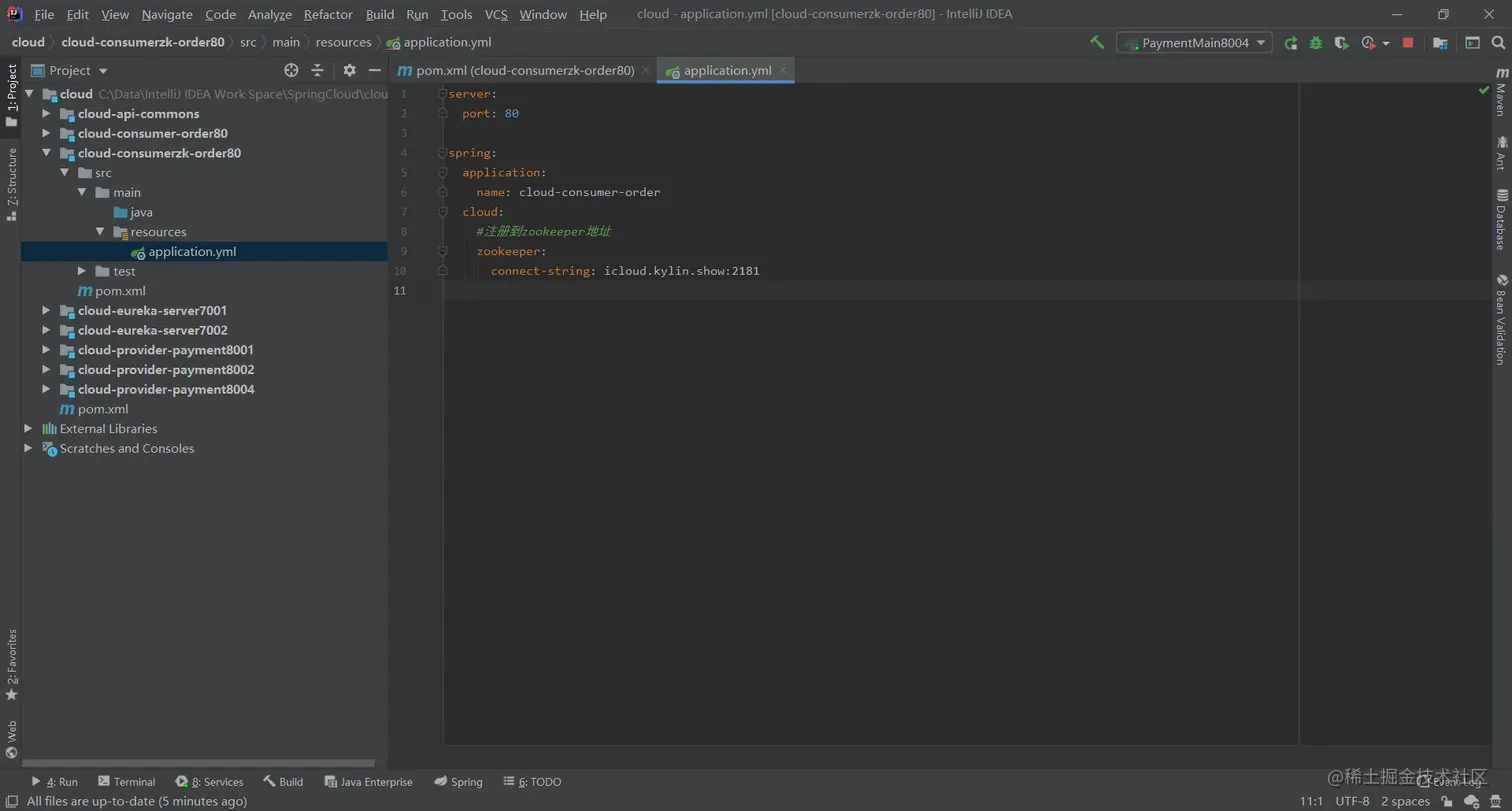Click line:column indicator 11:1

[1311, 801]
